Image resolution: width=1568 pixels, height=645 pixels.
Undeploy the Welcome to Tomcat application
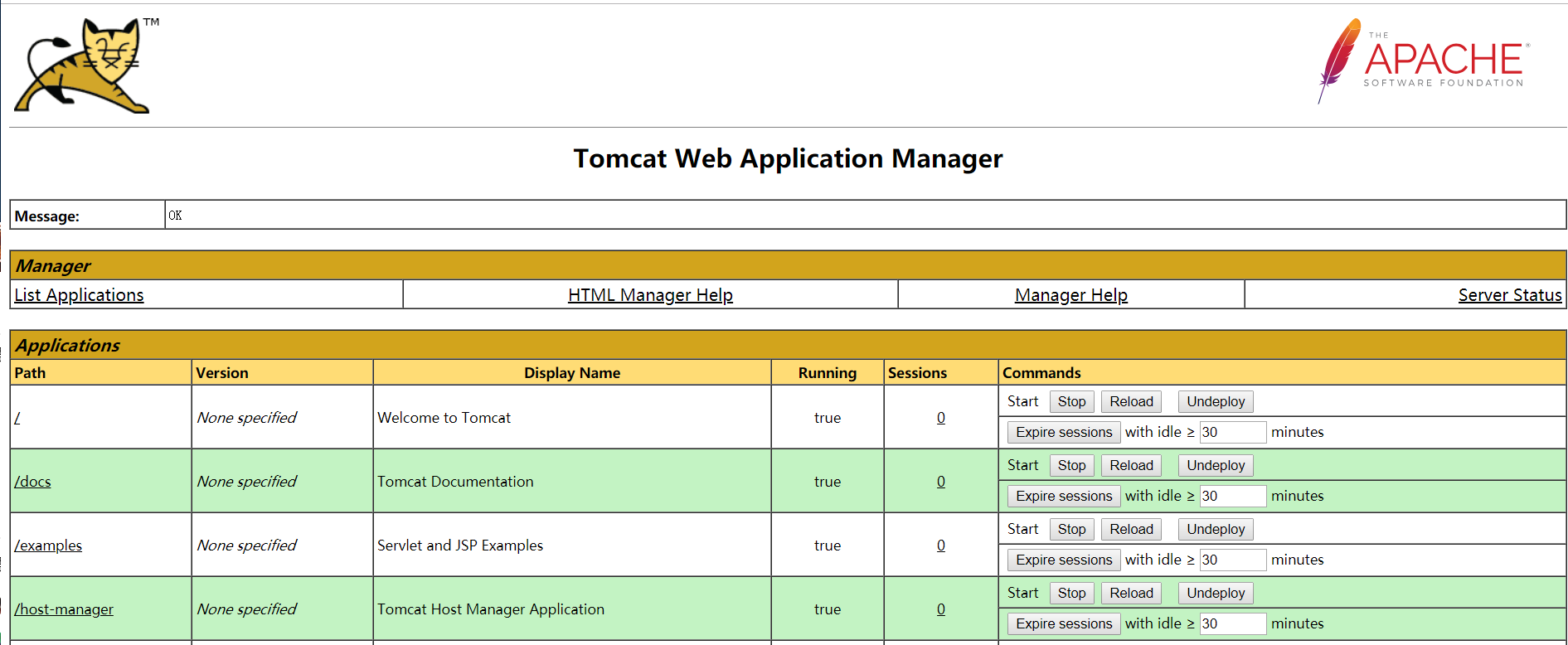tap(1216, 401)
